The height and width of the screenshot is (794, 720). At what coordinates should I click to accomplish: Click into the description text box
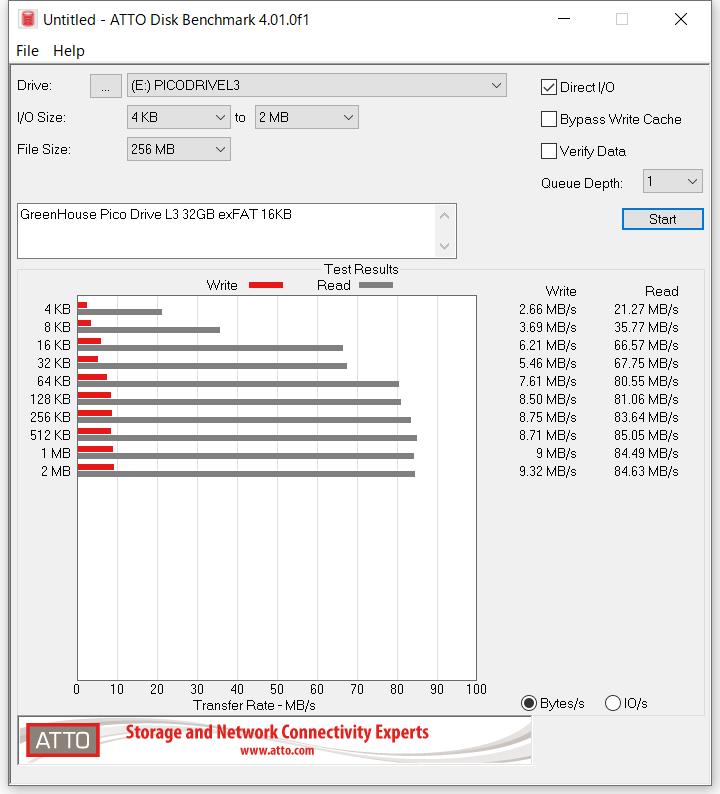coord(227,231)
